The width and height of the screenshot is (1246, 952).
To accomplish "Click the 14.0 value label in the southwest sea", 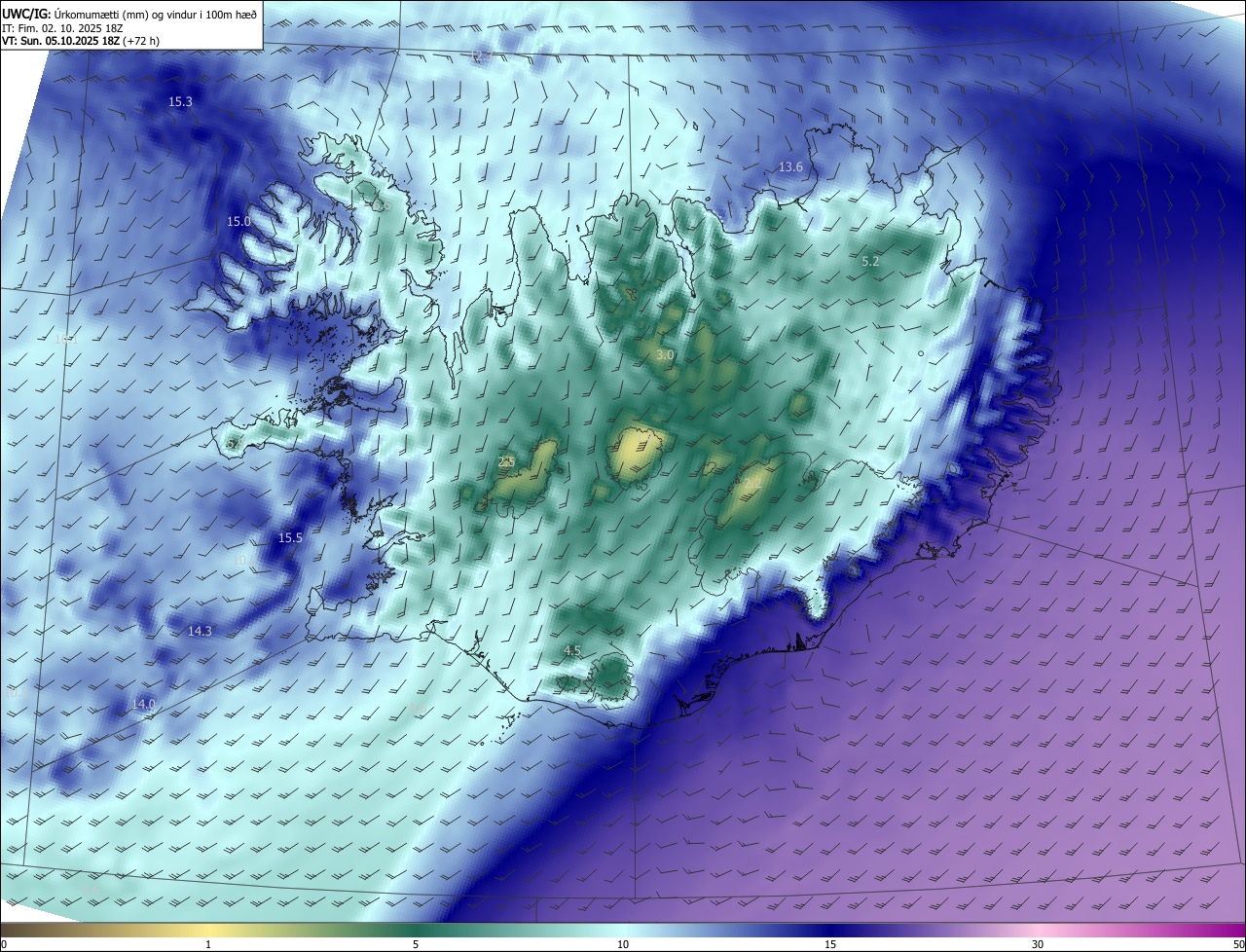I will tap(143, 704).
